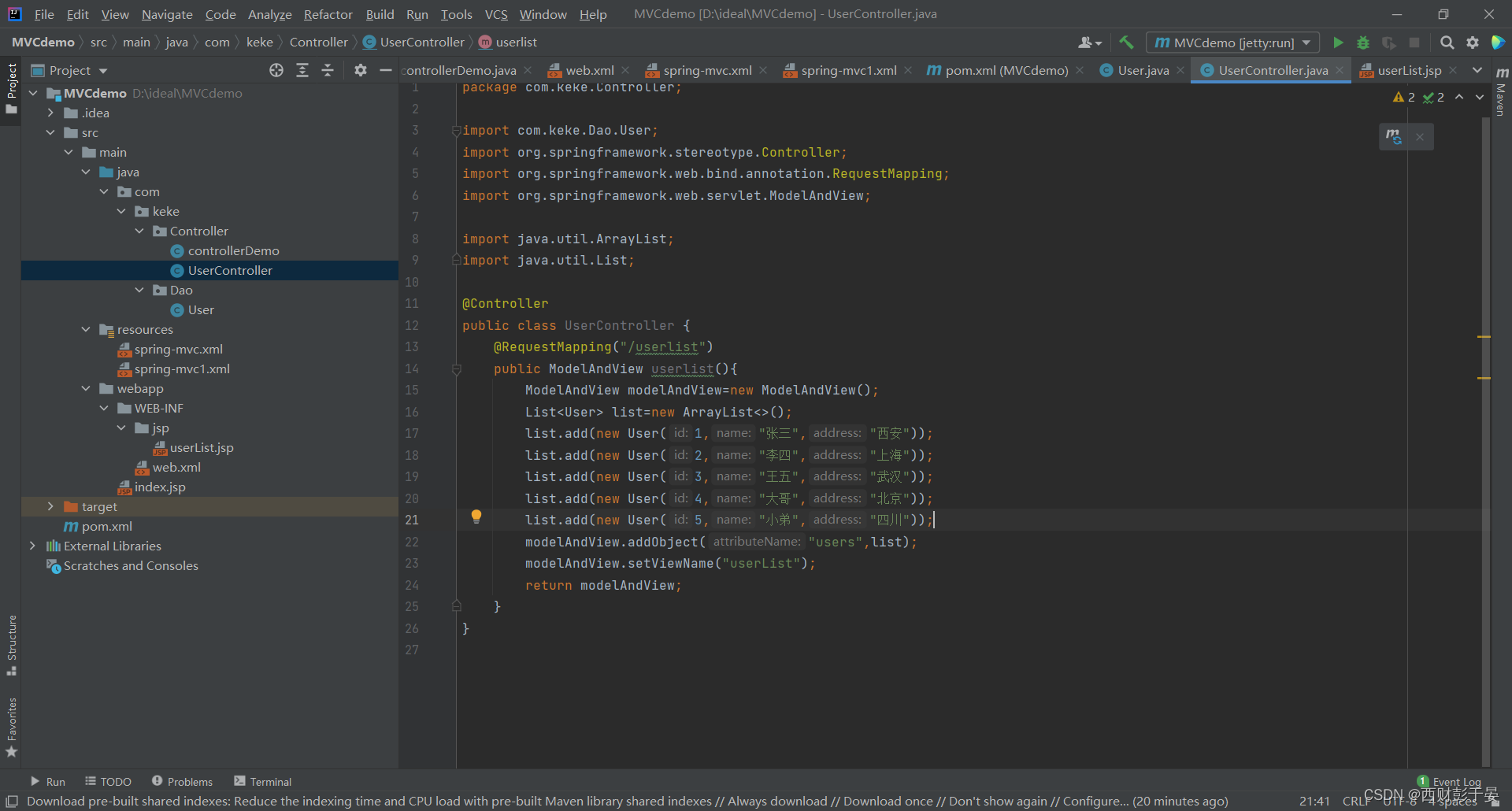Select Scratches and Consoles in Project tree
Viewport: 1512px width, 811px height.
(x=131, y=565)
